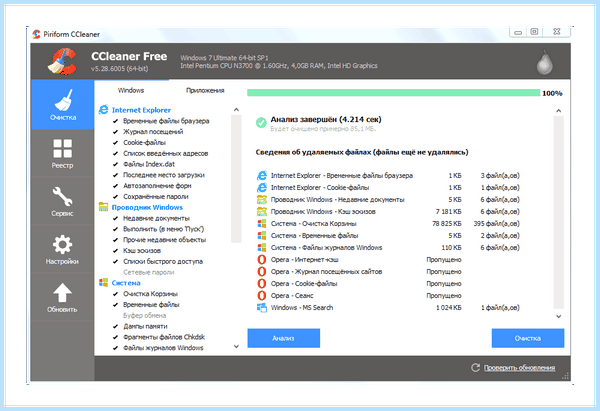Toggle Автозаполнение форм checkbox

point(116,186)
